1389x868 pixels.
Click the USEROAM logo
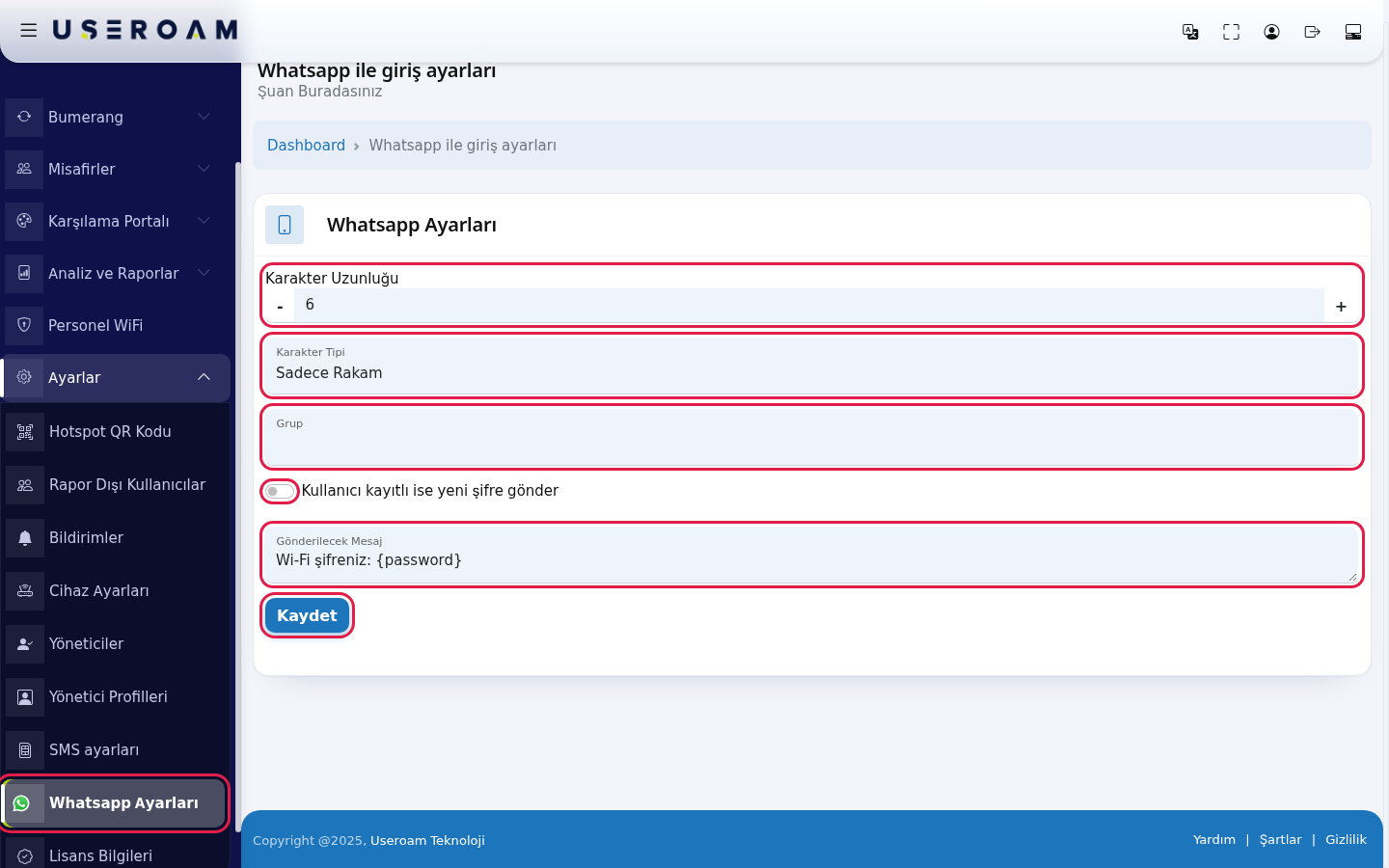pyautogui.click(x=145, y=30)
